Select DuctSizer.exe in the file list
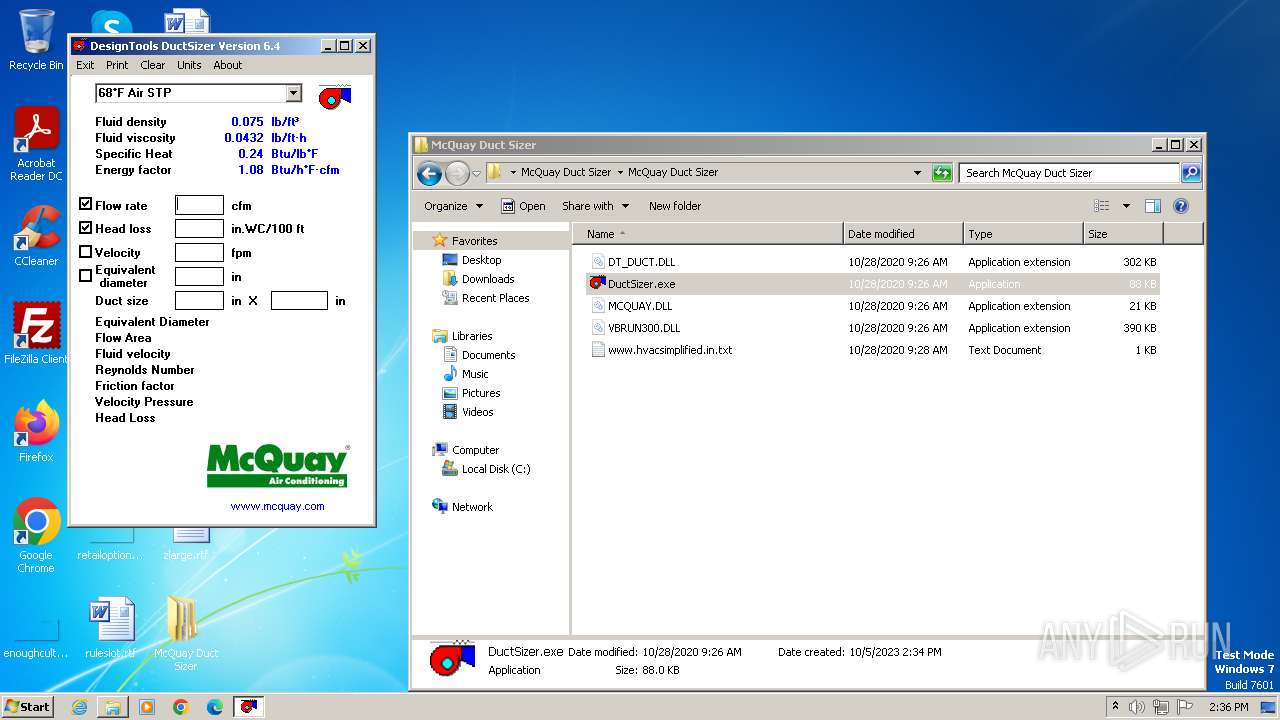Viewport: 1280px width, 720px height. tap(641, 284)
